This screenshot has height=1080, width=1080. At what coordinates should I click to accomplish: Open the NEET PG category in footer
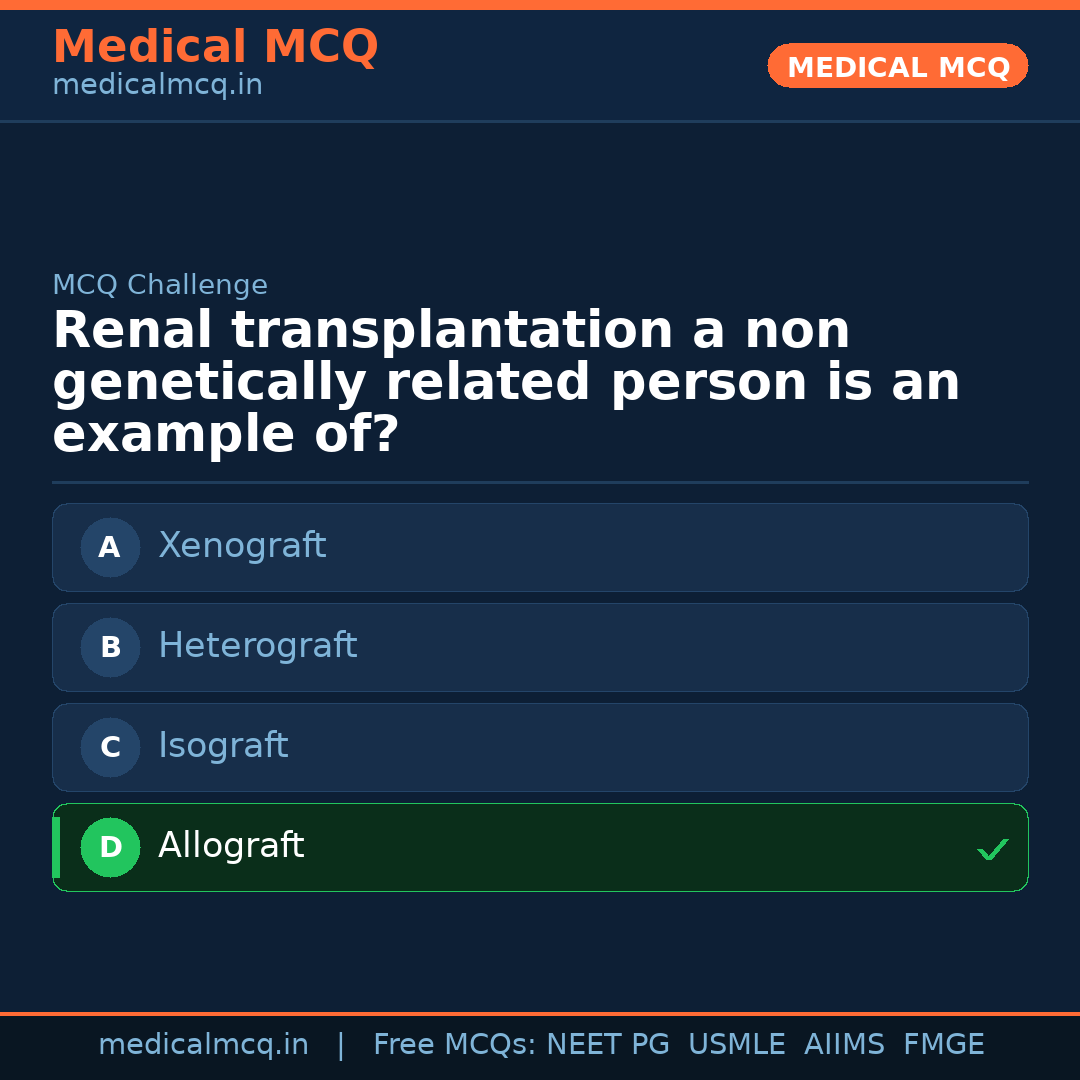pyautogui.click(x=607, y=1043)
